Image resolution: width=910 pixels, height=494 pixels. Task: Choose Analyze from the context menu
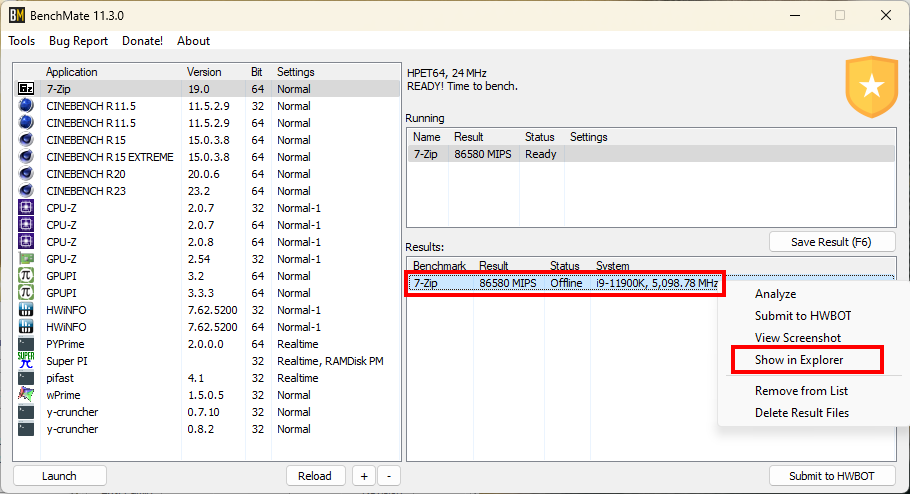pyautogui.click(x=775, y=294)
